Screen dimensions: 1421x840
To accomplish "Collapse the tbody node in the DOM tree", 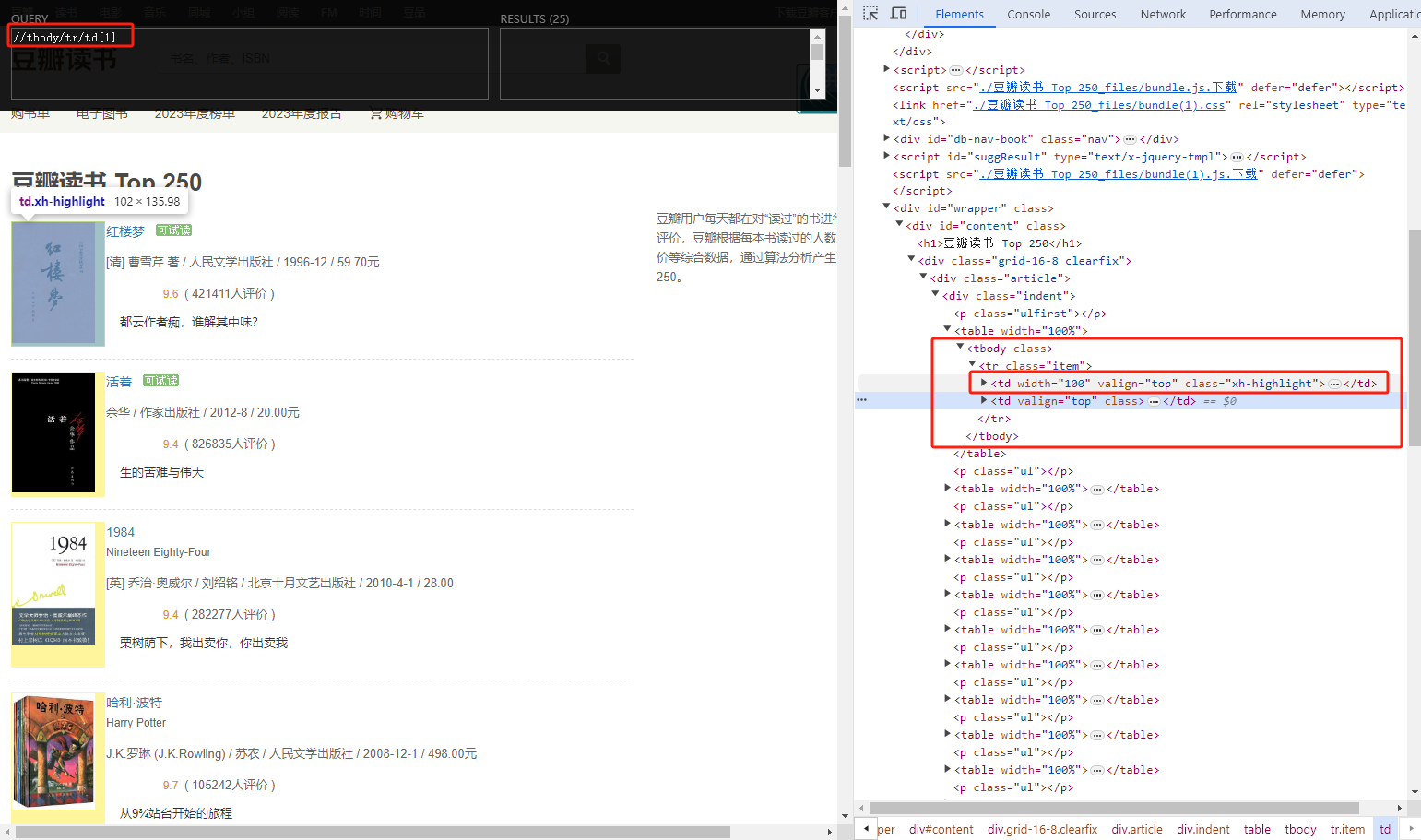I will 960,347.
